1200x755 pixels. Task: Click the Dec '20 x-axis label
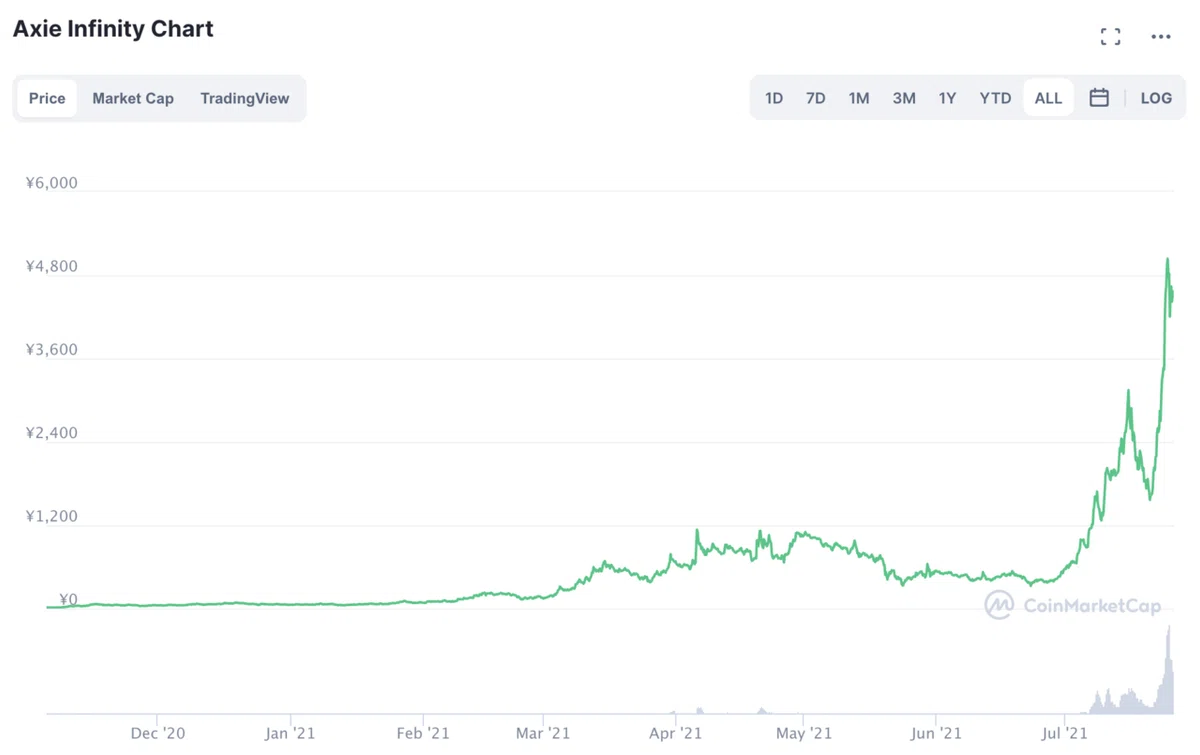(x=158, y=733)
